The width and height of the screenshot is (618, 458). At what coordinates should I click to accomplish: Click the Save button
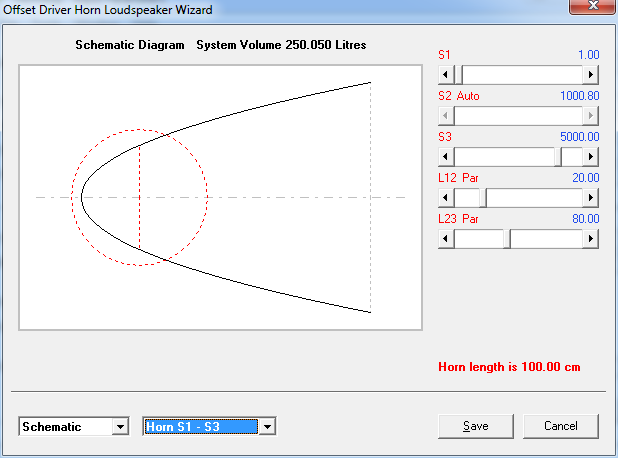(476, 426)
